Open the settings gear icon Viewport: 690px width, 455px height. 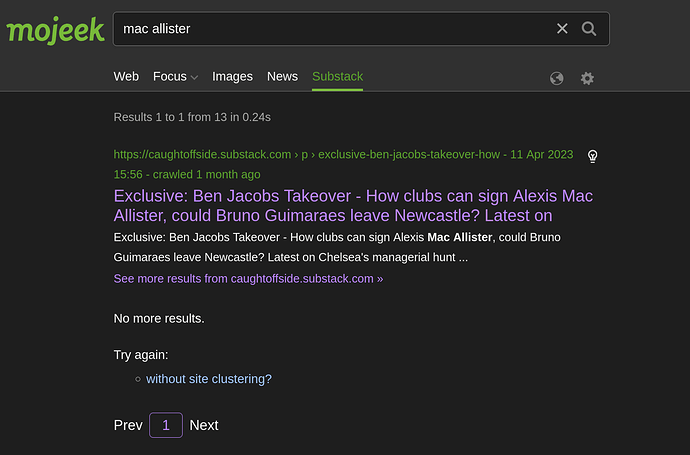[587, 78]
